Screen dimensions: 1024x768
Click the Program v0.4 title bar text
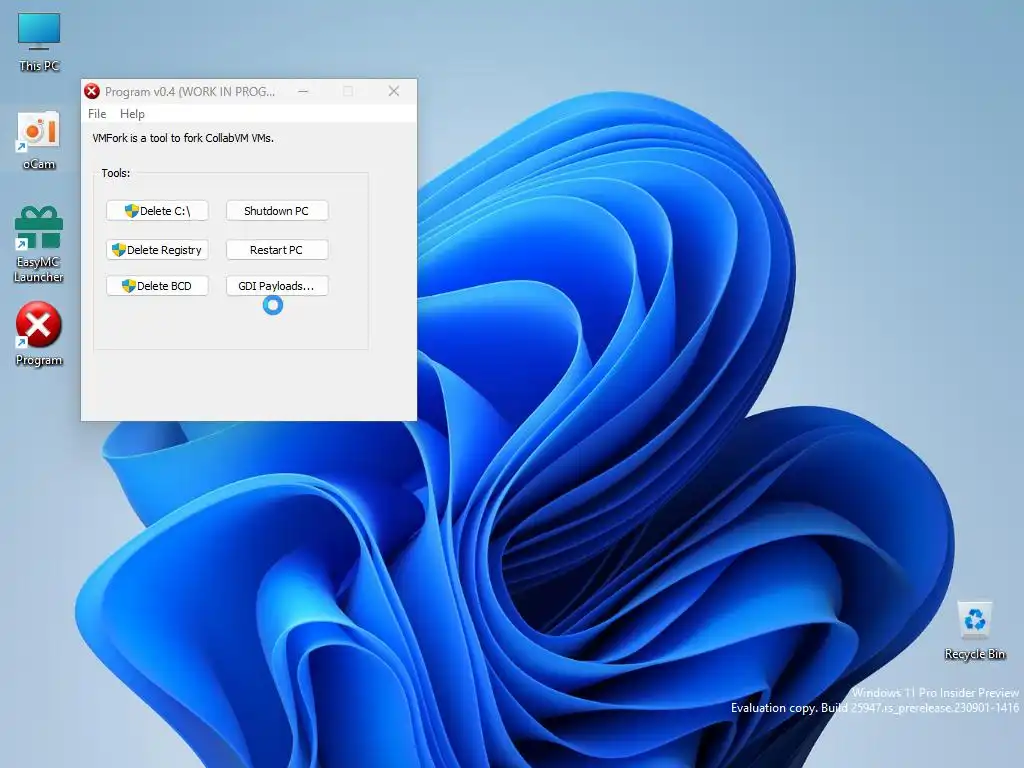(x=190, y=92)
